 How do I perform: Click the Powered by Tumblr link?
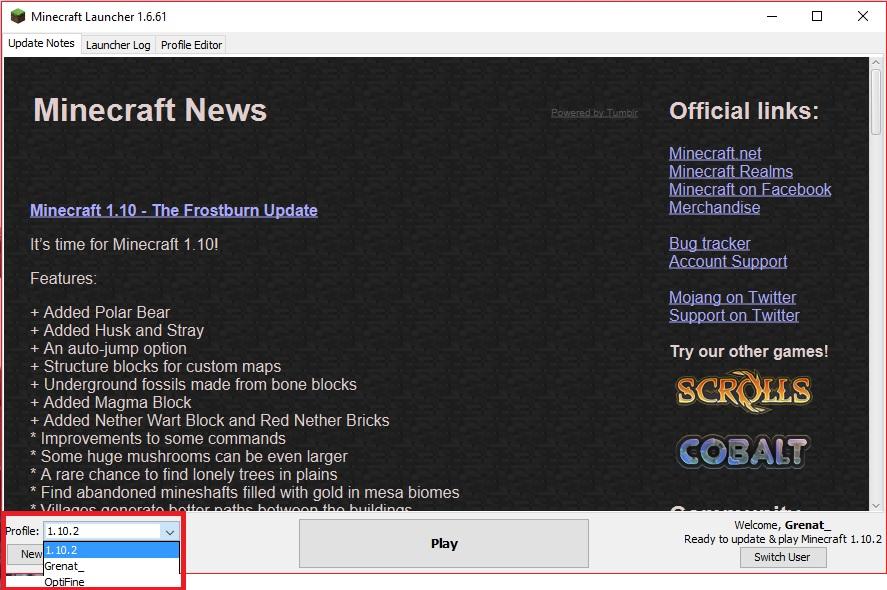pos(595,113)
